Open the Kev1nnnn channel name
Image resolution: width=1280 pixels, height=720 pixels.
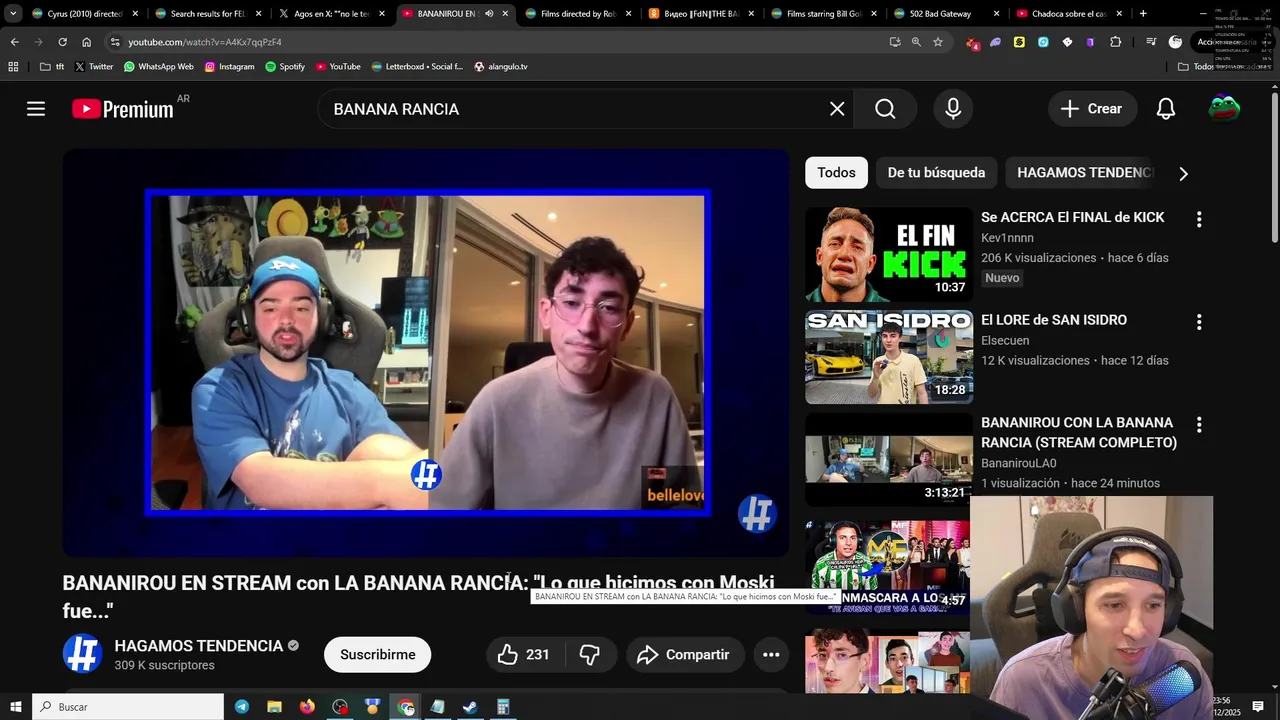click(x=1007, y=238)
